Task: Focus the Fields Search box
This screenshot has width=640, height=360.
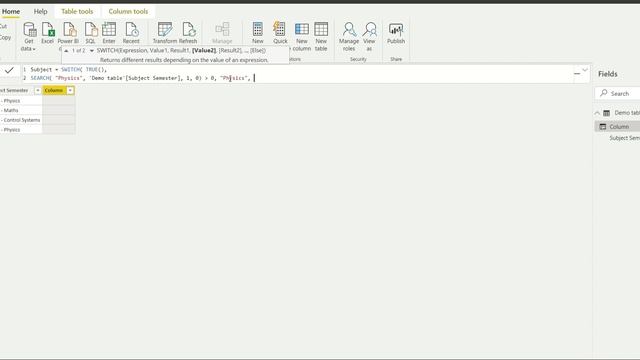Action: point(617,93)
